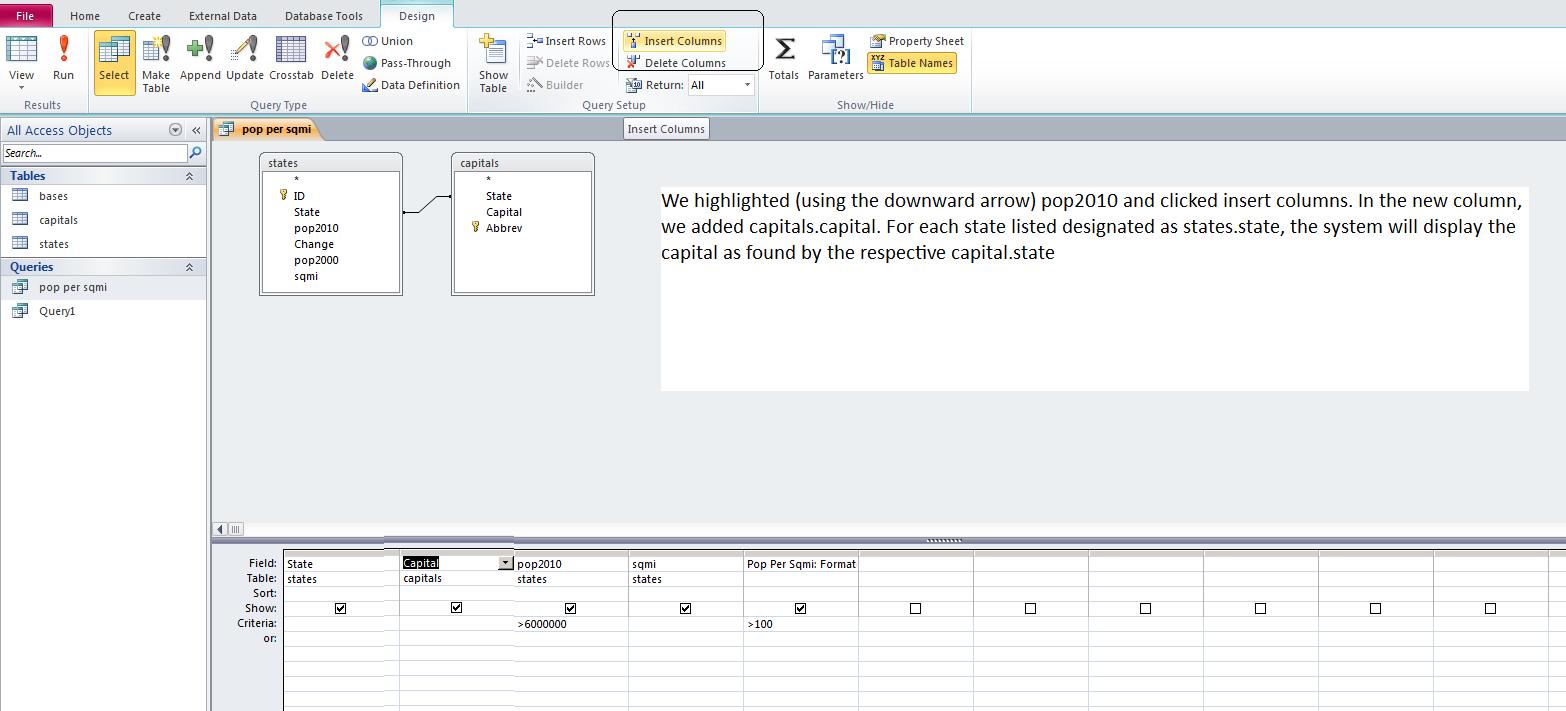Screen dimensions: 1566x711
Task: Collapse the navigation pane with shutter button
Action: [x=196, y=130]
